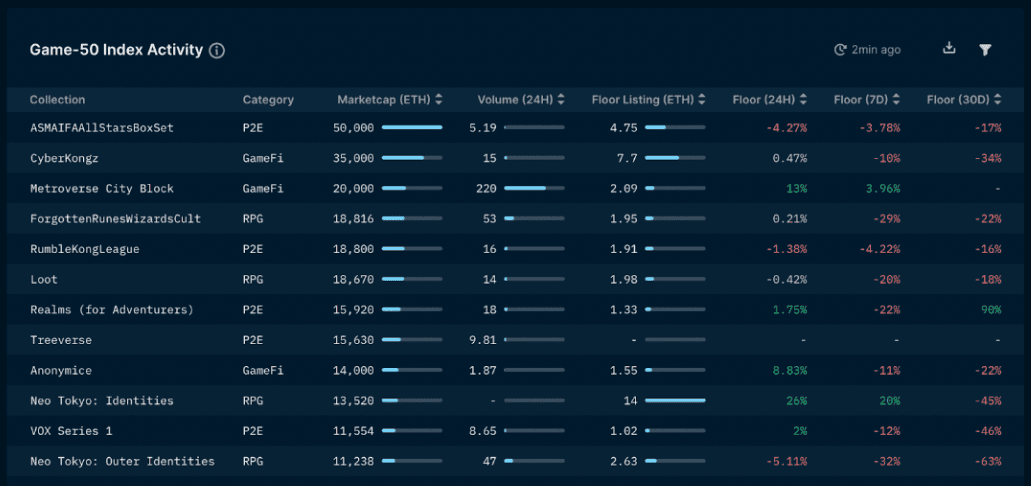Click the -5.11% Floor 24H value
This screenshot has width=1031, height=486.
click(x=786, y=461)
